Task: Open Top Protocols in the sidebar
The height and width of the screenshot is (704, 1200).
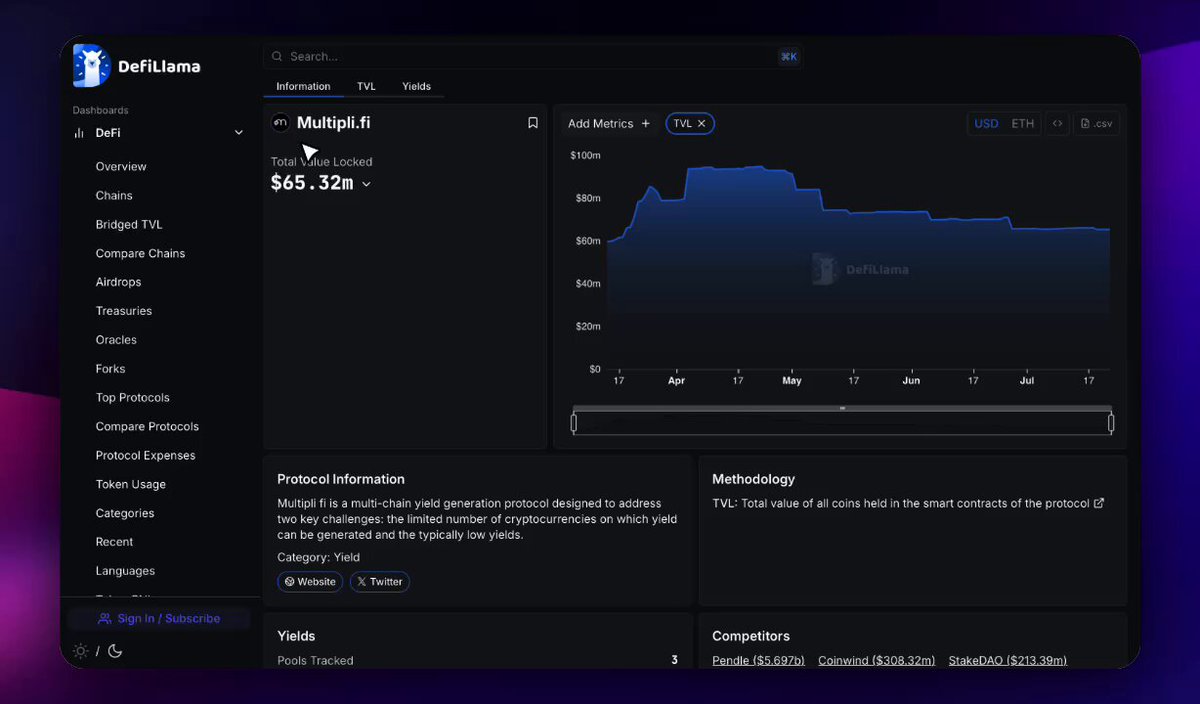Action: [133, 398]
